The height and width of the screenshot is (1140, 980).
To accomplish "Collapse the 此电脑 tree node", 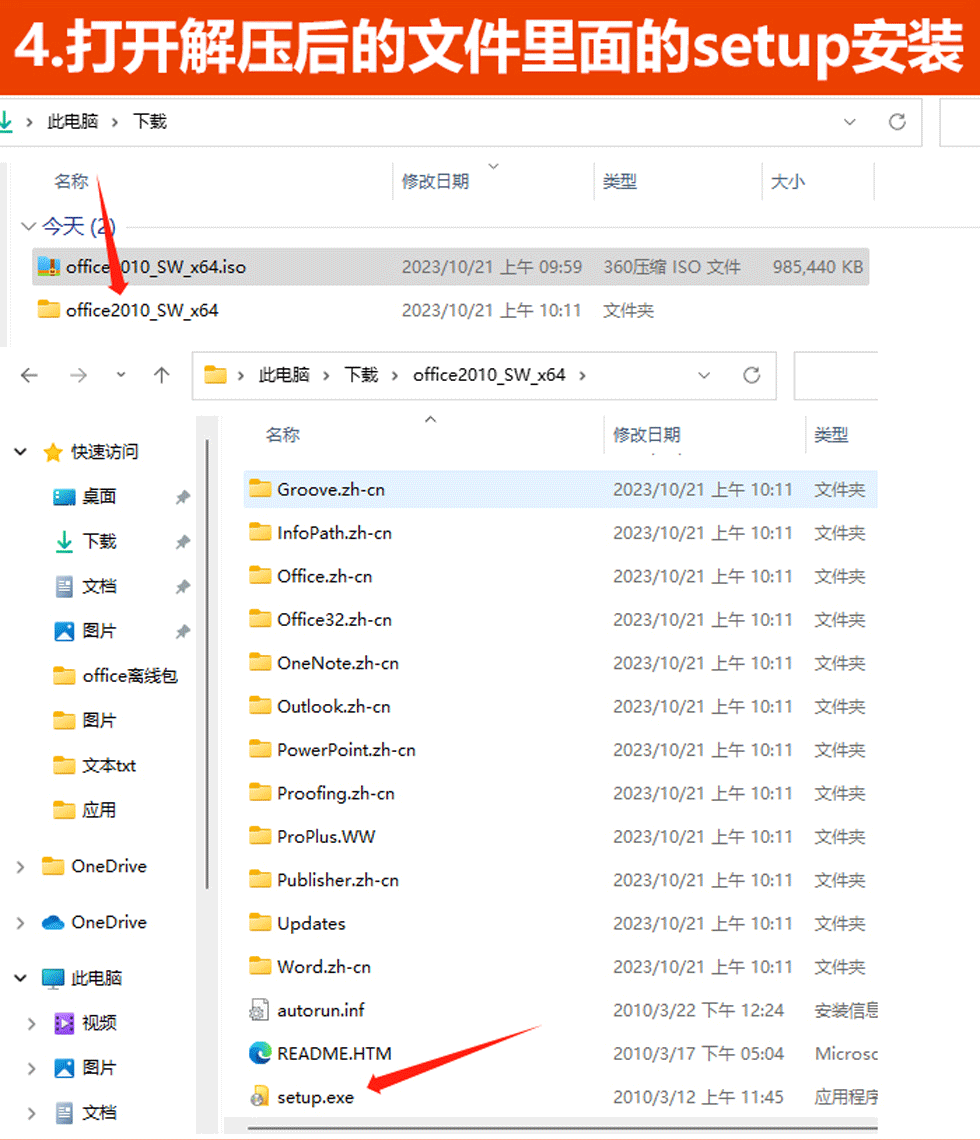I will tap(20, 979).
